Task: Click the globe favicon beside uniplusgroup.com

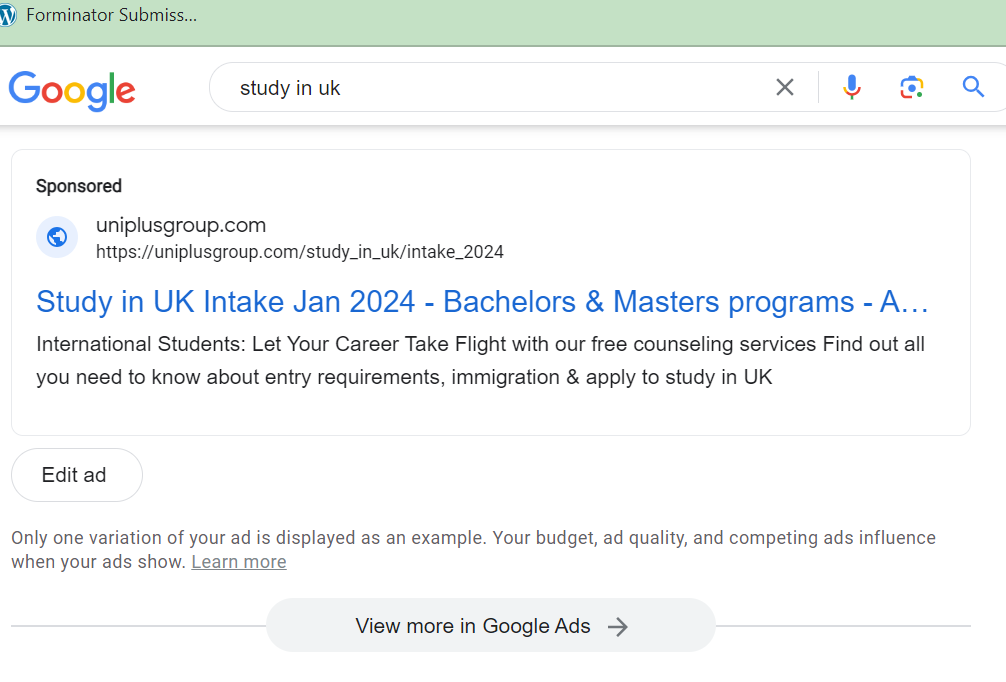Action: coord(57,237)
